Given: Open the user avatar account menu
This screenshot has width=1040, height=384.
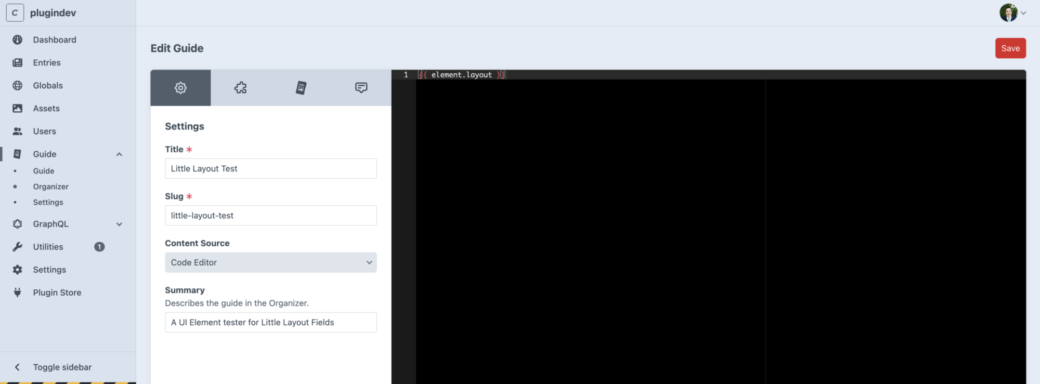Looking at the screenshot, I should 1008,13.
